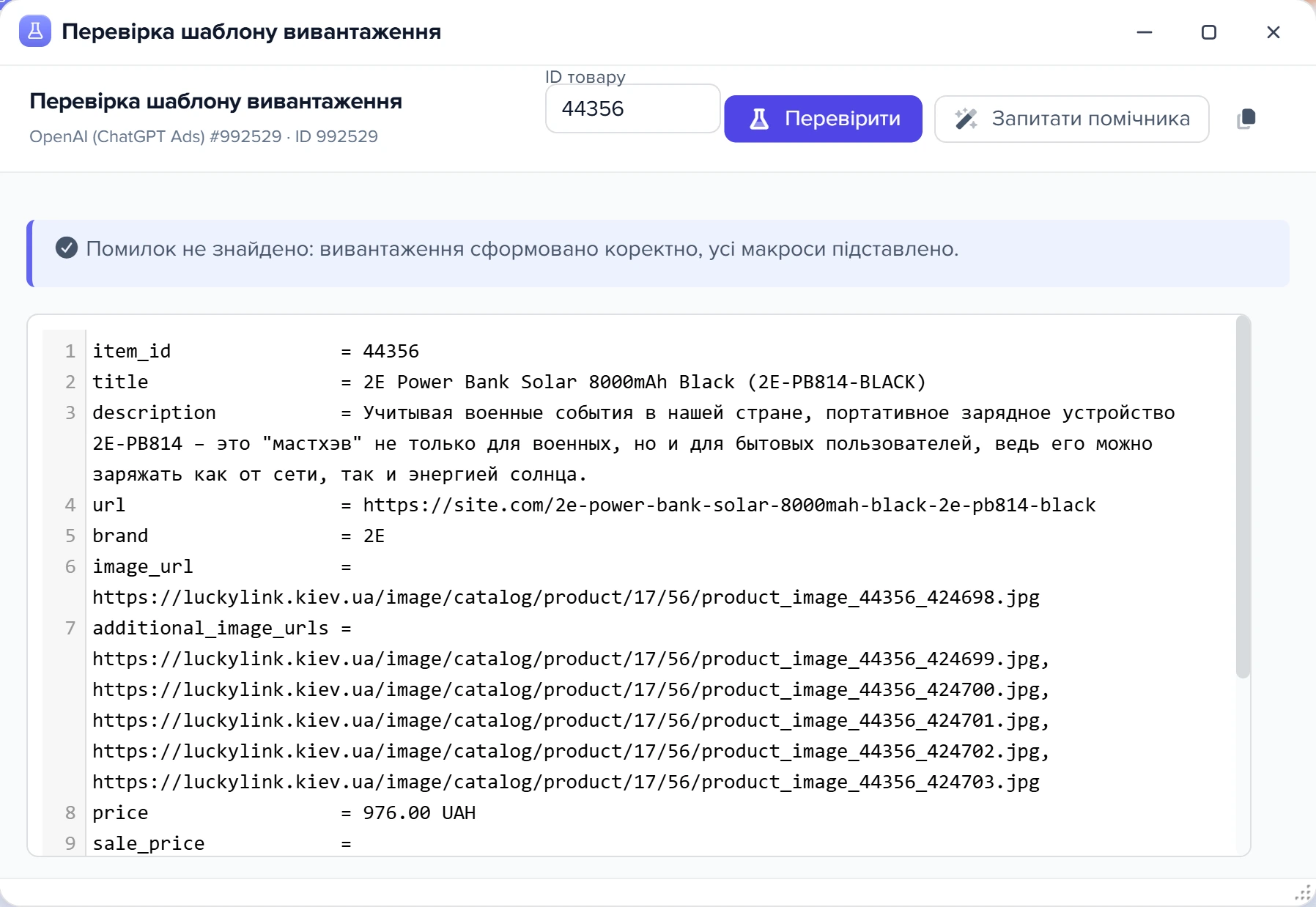1316x907 pixels.
Task: Click the url value starting https://site.com
Action: pos(729,505)
